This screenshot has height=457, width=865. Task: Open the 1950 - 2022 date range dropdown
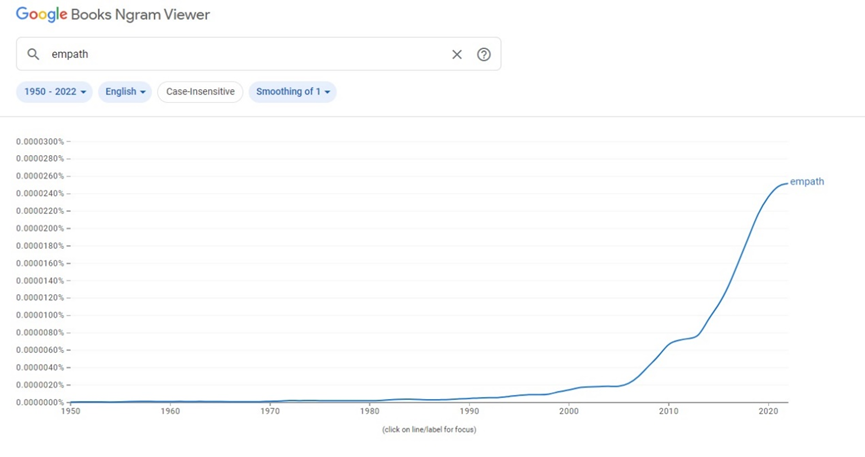(x=55, y=92)
